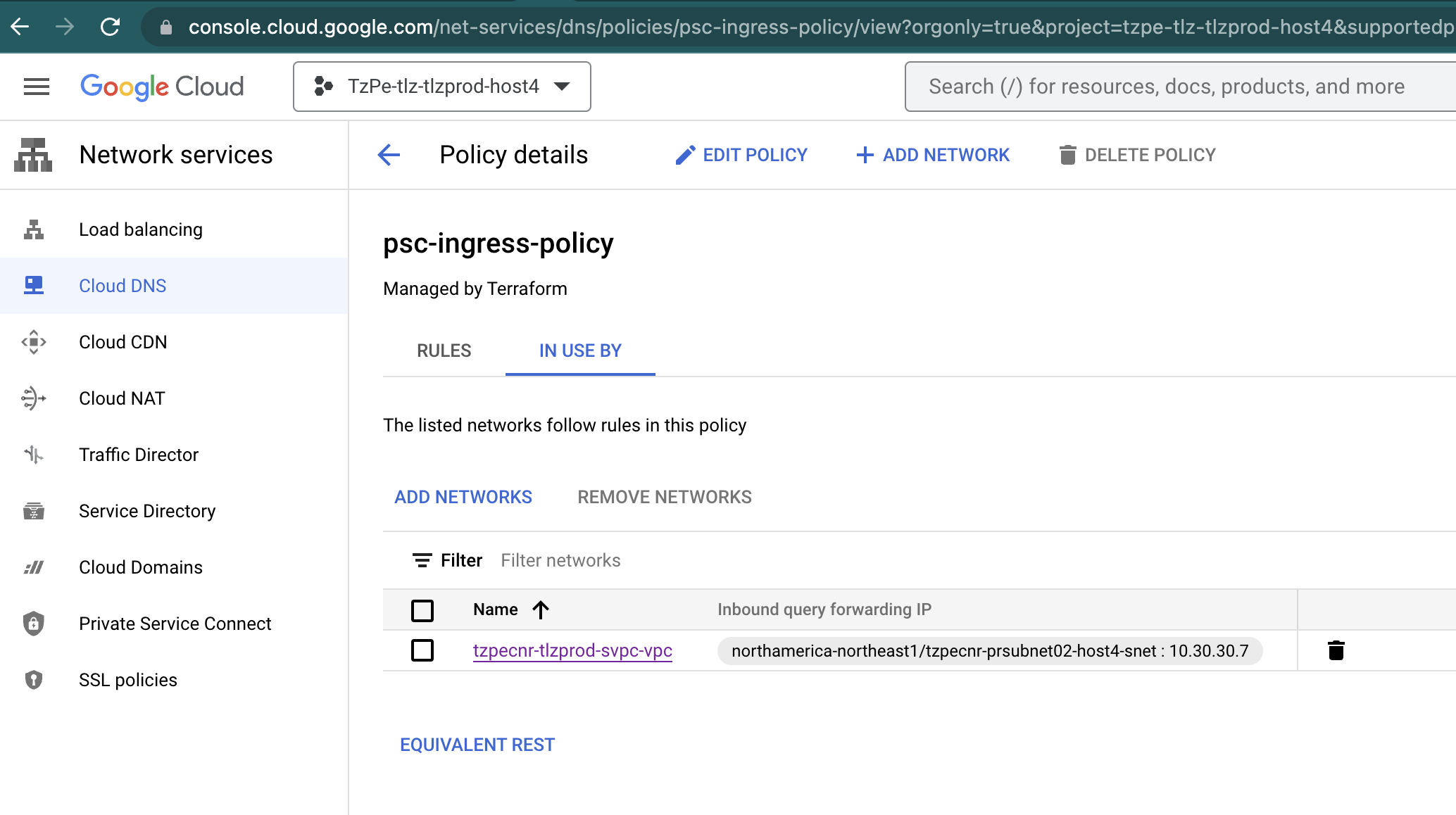Image resolution: width=1456 pixels, height=815 pixels.
Task: Select the Load balancing sidebar icon
Action: coord(33,229)
